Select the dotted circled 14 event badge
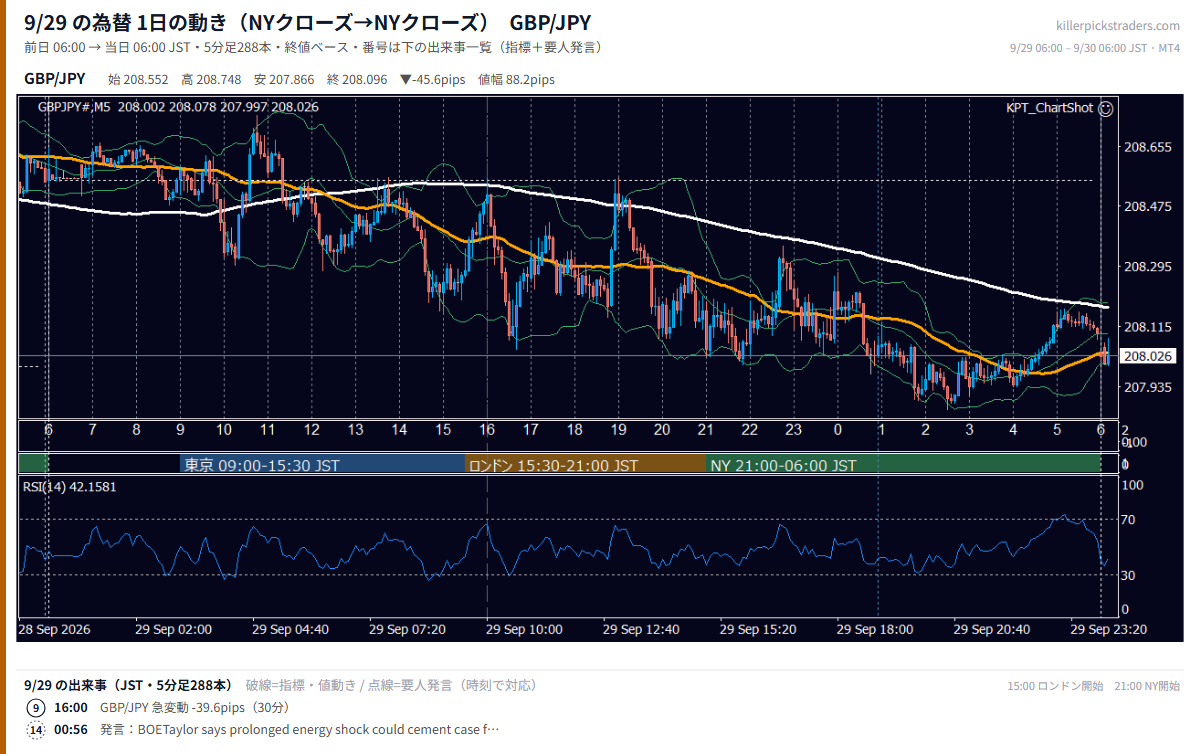 (36, 729)
